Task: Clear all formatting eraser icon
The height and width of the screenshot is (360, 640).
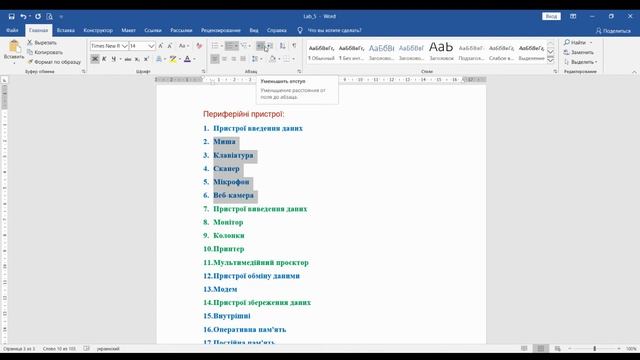Action: 199,46
